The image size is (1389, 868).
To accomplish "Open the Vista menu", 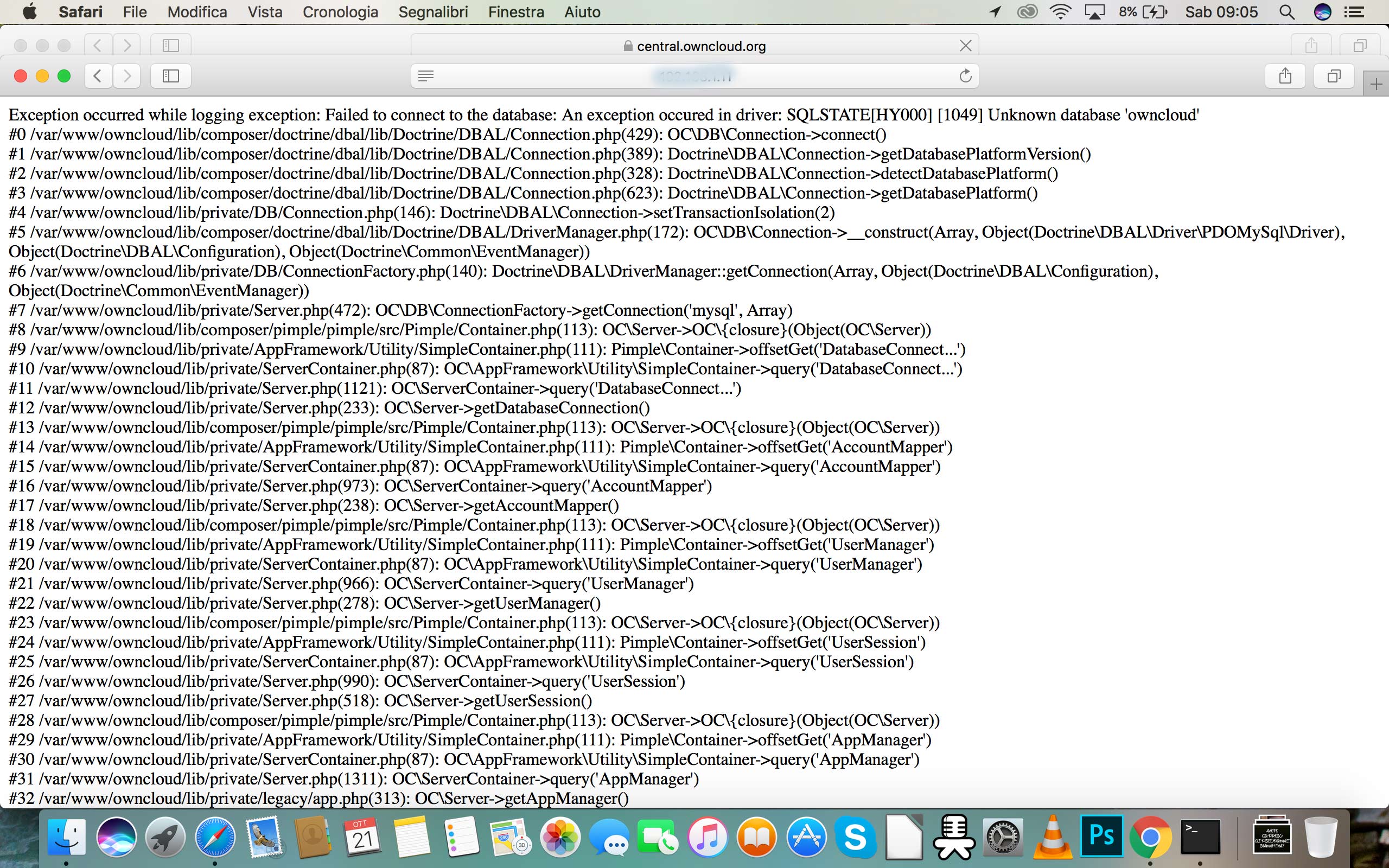I will click(x=265, y=11).
